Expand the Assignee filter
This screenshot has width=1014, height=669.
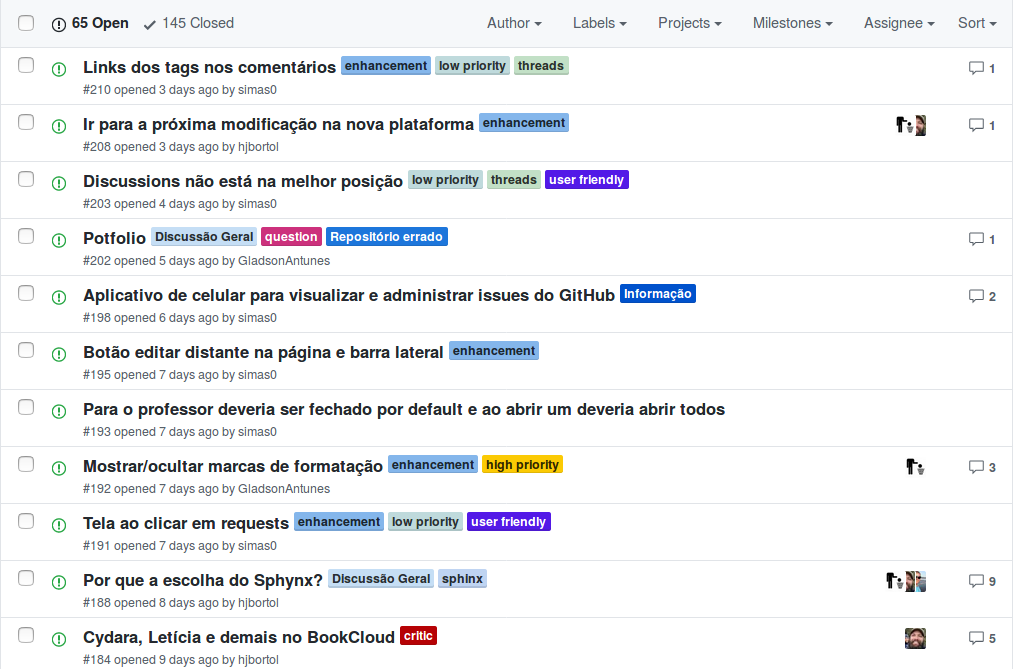899,23
